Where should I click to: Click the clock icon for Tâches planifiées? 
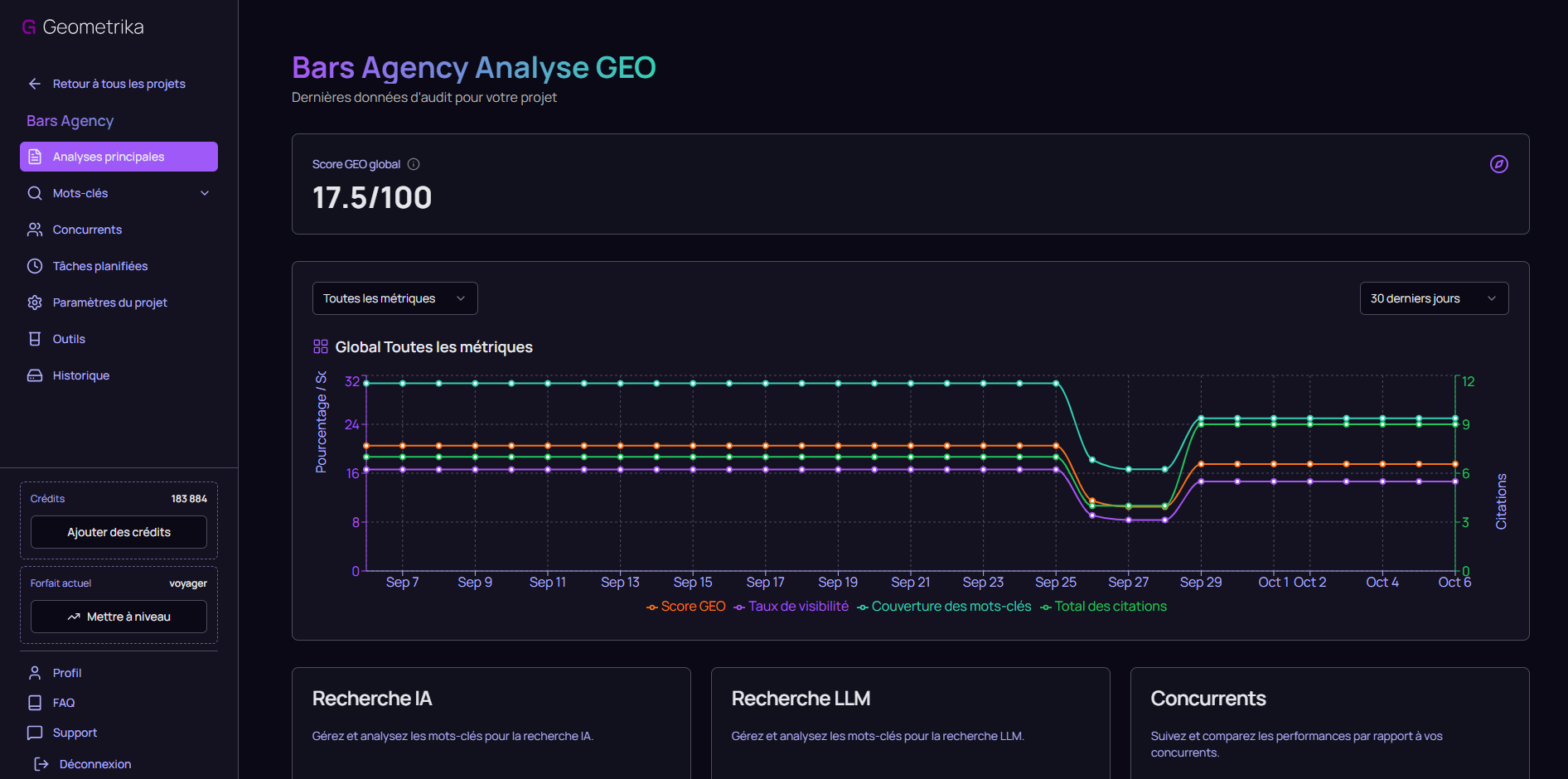tap(35, 266)
